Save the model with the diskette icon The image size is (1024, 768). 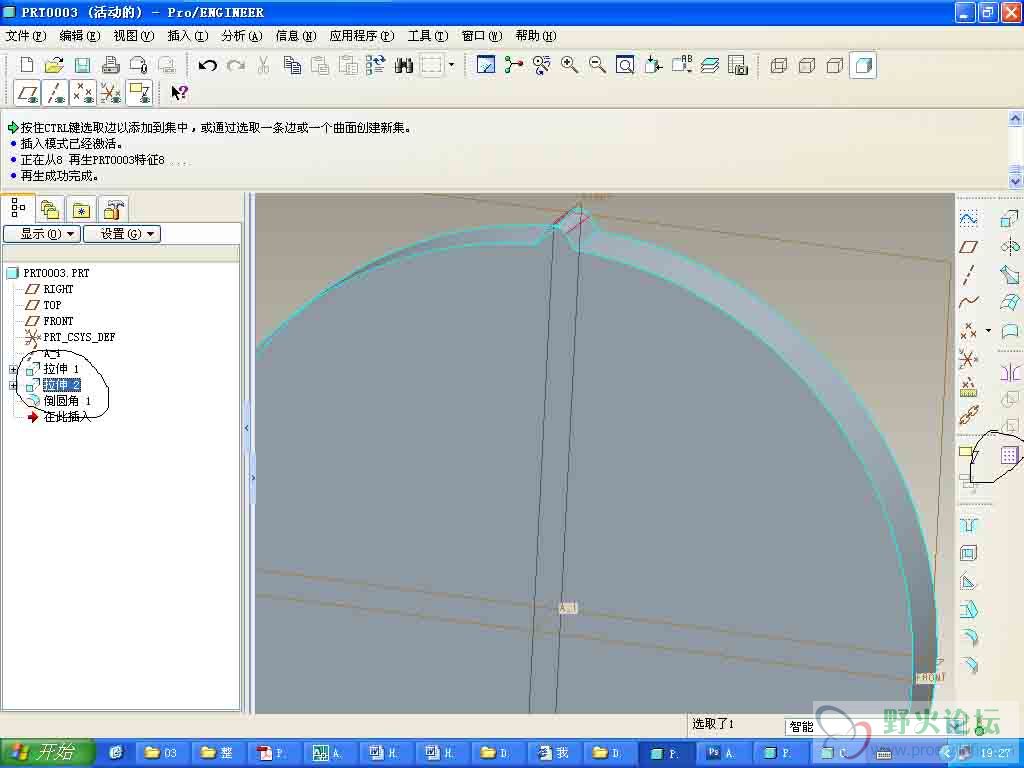click(x=82, y=65)
